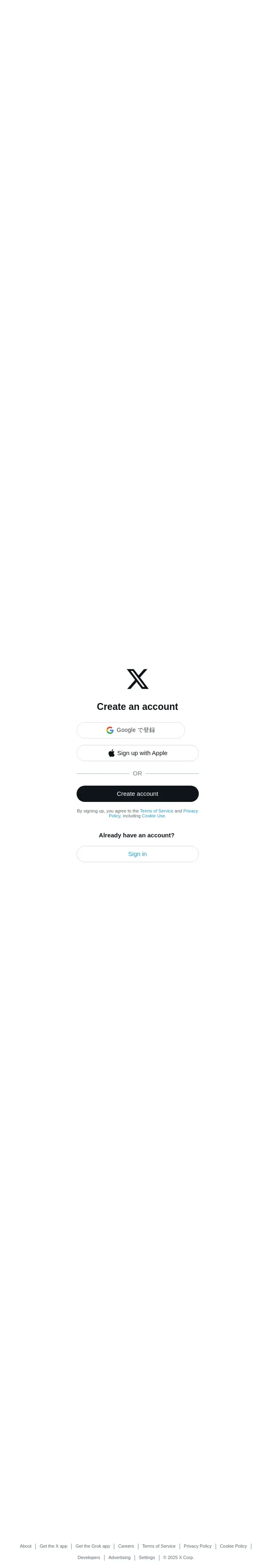
Task: Click the X logo icon
Action: pos(137,679)
